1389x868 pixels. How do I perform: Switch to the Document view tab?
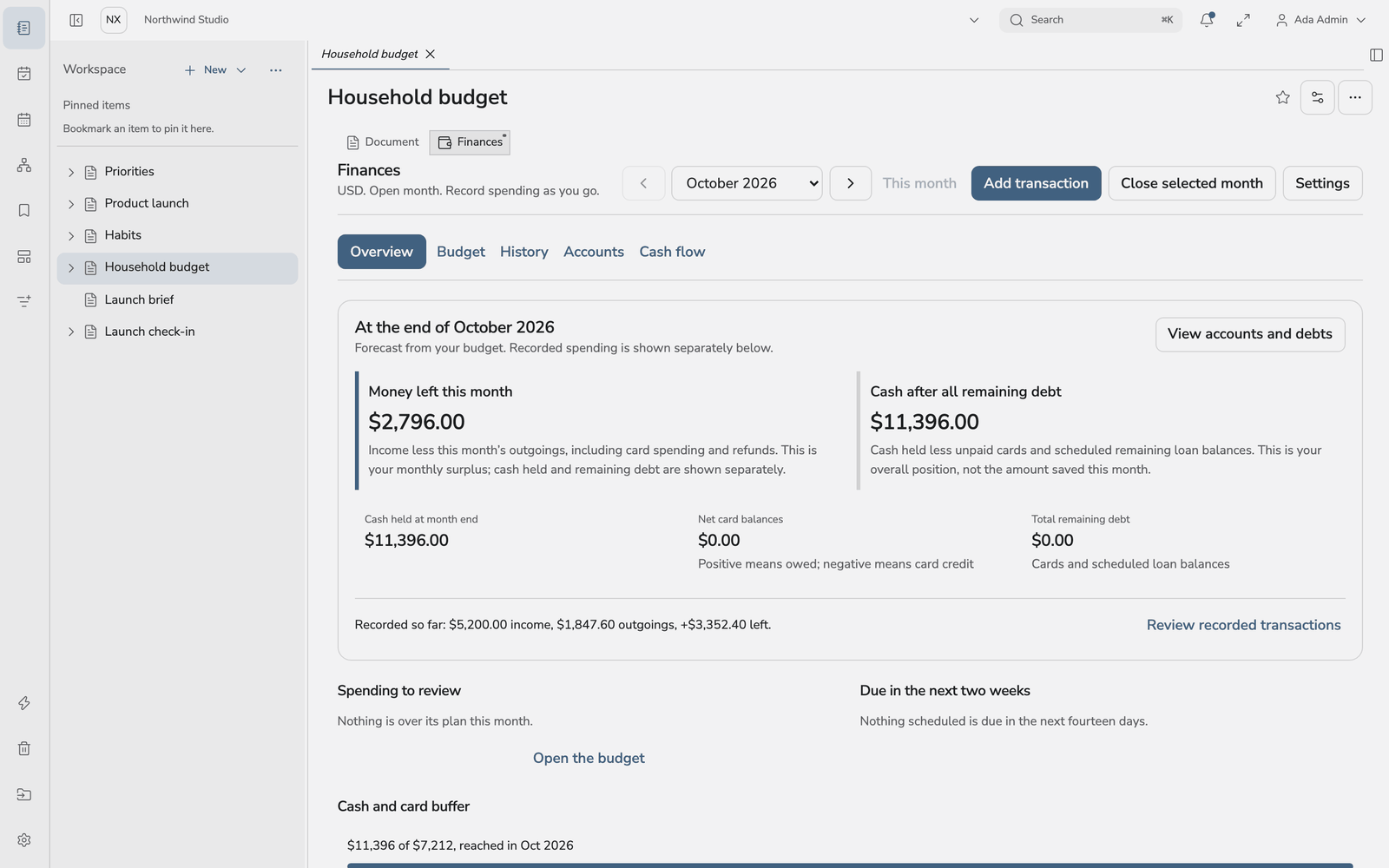pyautogui.click(x=383, y=142)
